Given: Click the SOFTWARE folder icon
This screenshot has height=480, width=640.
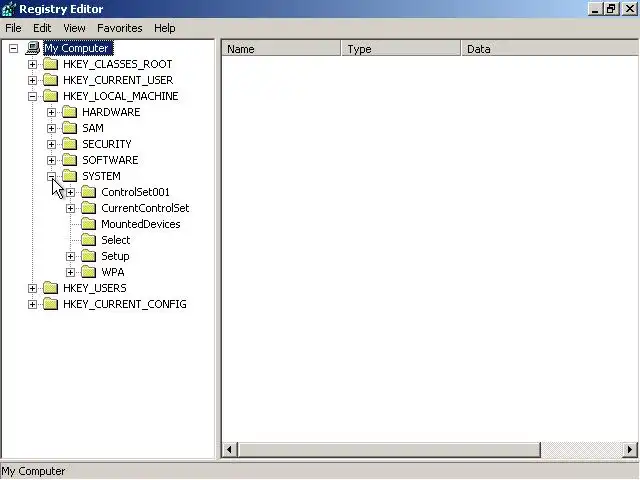Looking at the screenshot, I should pyautogui.click(x=70, y=160).
